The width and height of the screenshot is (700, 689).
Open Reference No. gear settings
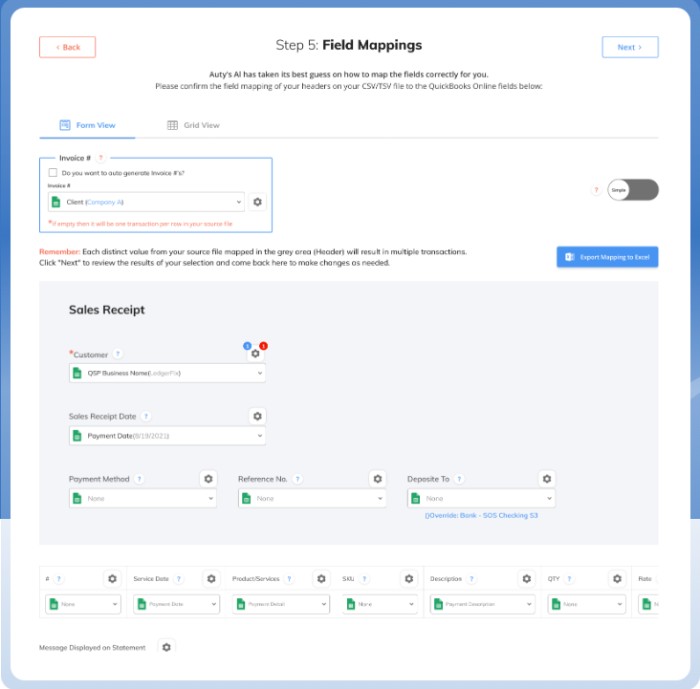(378, 479)
